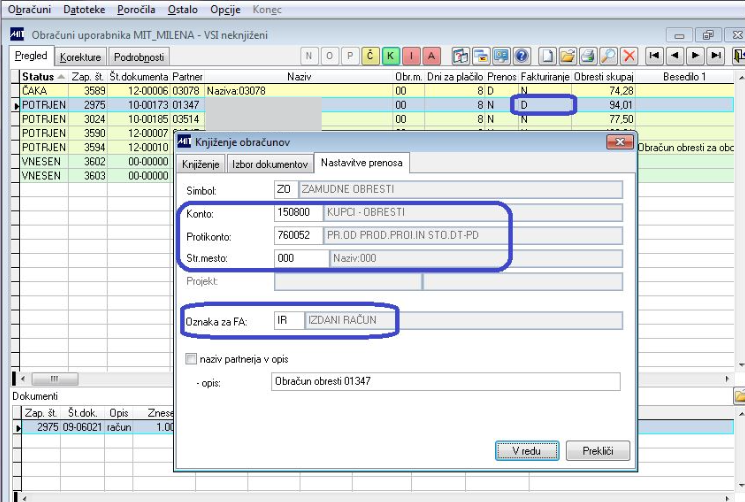Click the green K status button
Screen dimensions: 745x502
tap(391, 56)
